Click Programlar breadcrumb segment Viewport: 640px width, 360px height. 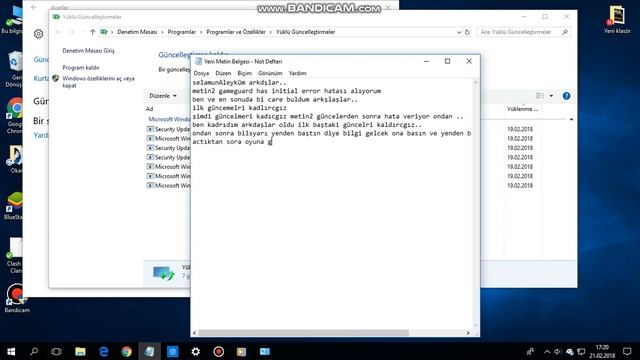click(x=182, y=32)
